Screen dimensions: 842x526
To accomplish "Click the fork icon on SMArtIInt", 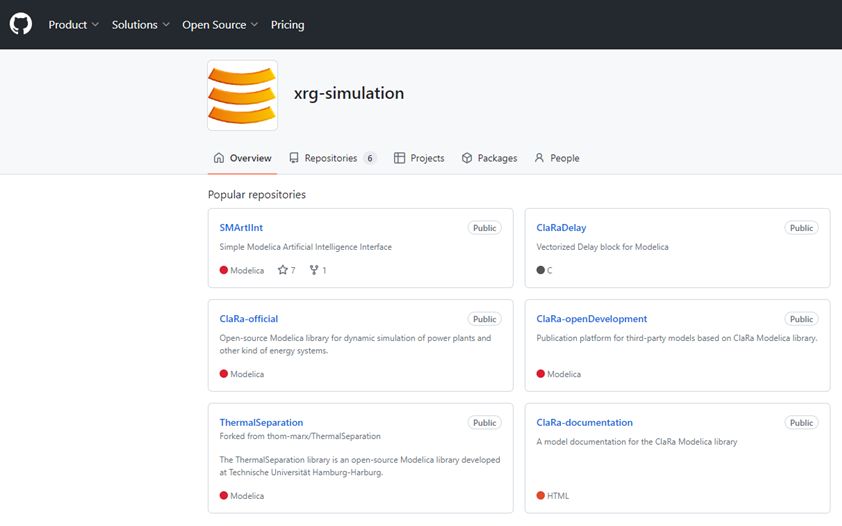I will coord(314,270).
